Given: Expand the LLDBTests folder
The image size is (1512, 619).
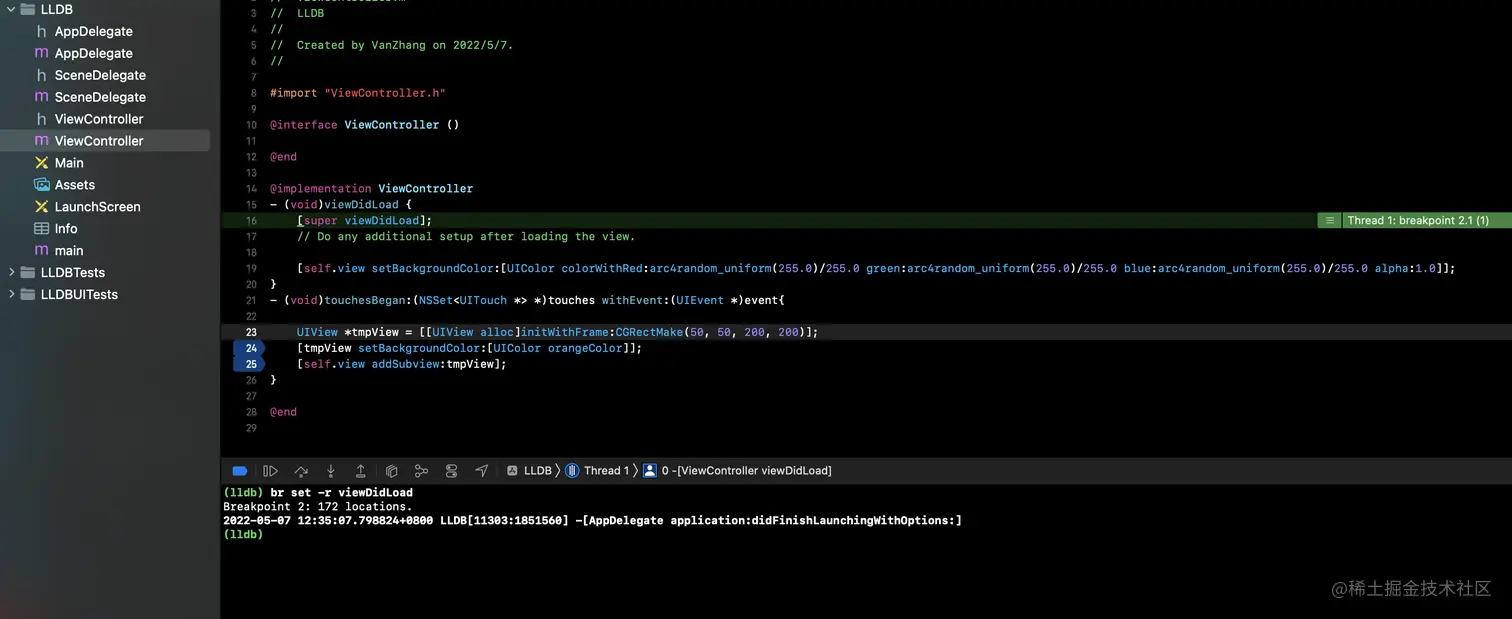Looking at the screenshot, I should 12,272.
